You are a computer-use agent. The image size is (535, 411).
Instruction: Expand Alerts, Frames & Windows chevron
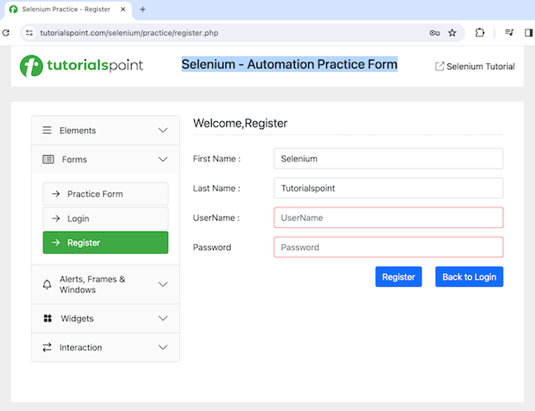point(163,284)
